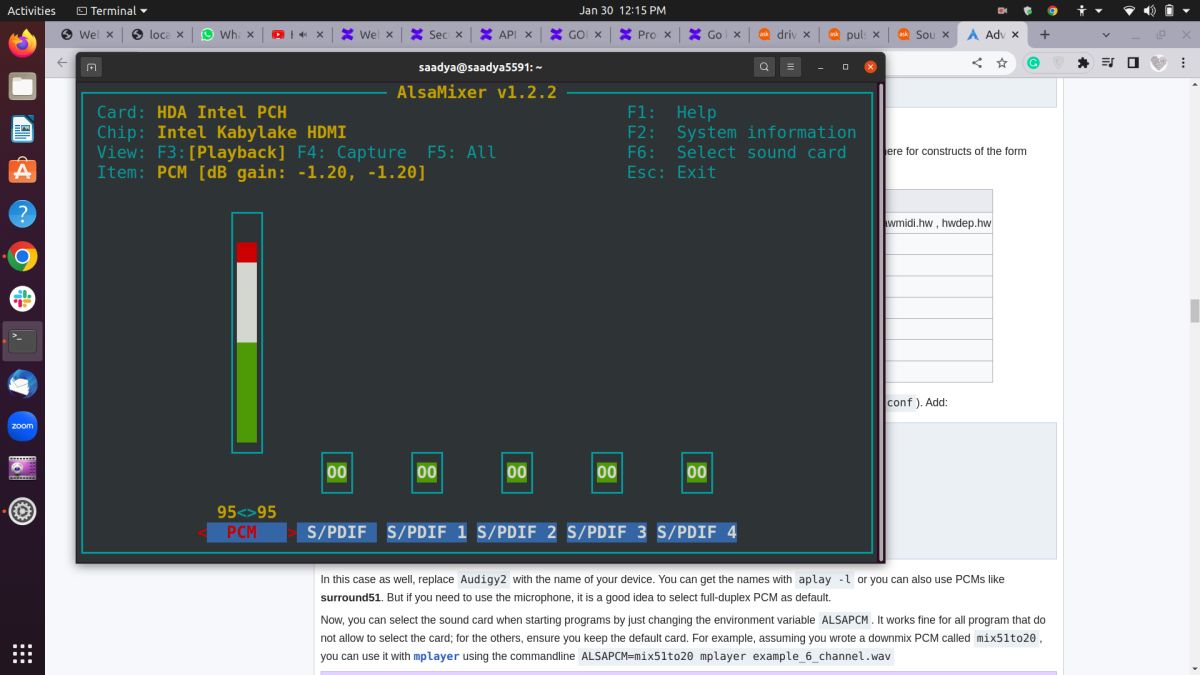Close the 'loca' browser tab
The width and height of the screenshot is (1200, 675).
tap(180, 34)
